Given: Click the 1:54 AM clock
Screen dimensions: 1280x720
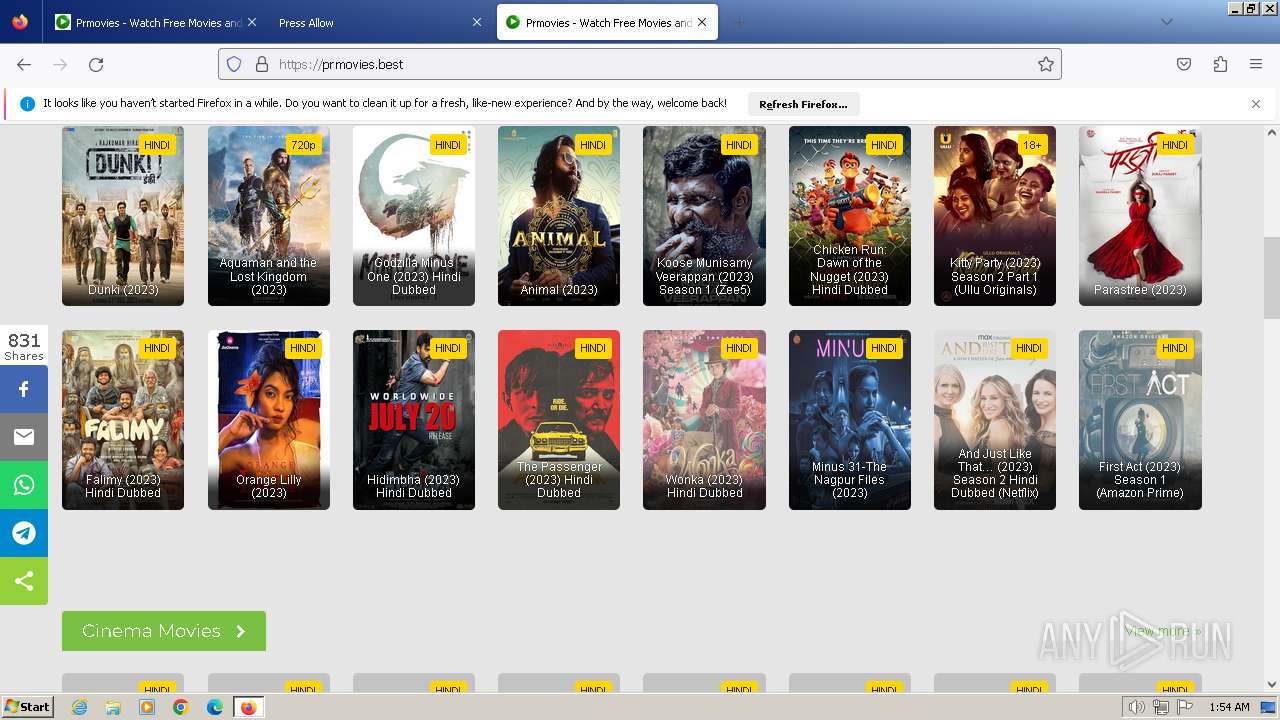Looking at the screenshot, I should coord(1229,707).
